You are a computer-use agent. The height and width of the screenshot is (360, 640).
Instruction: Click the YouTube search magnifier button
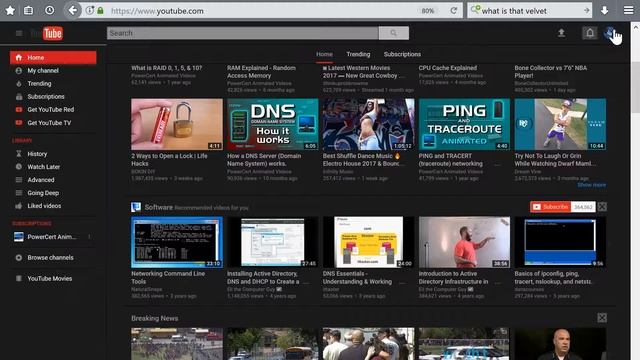click(x=393, y=33)
